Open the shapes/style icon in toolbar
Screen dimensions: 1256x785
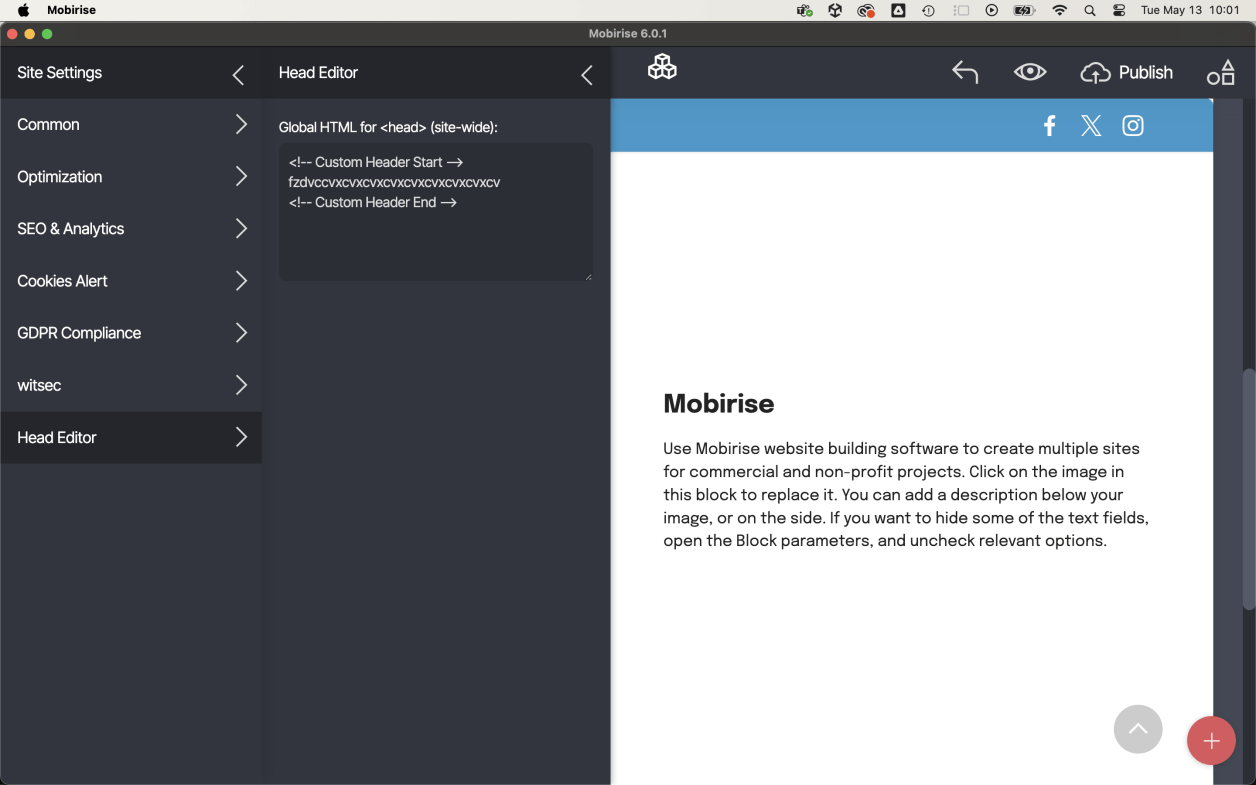(1221, 73)
